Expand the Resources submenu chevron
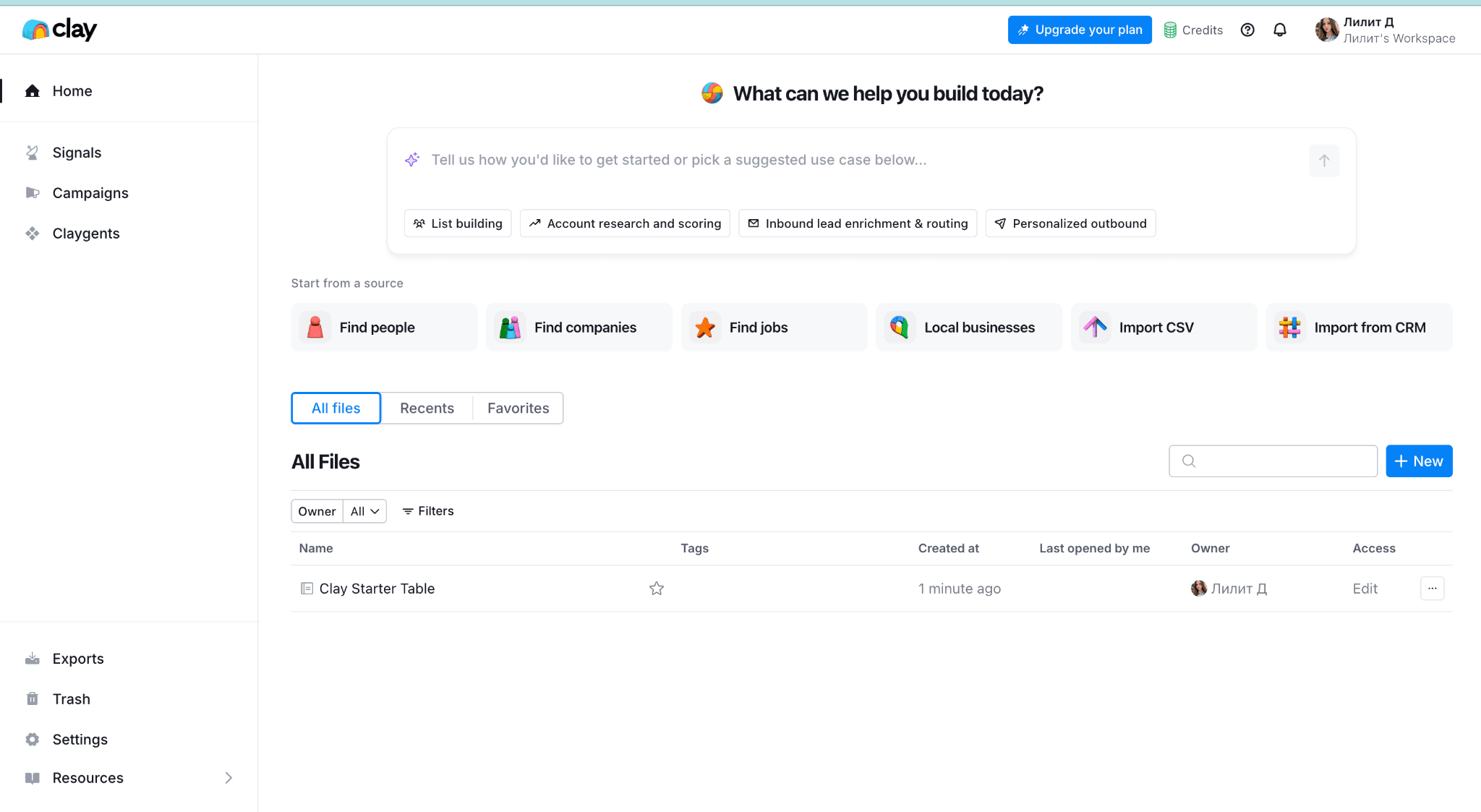The image size is (1481, 812). 229,778
